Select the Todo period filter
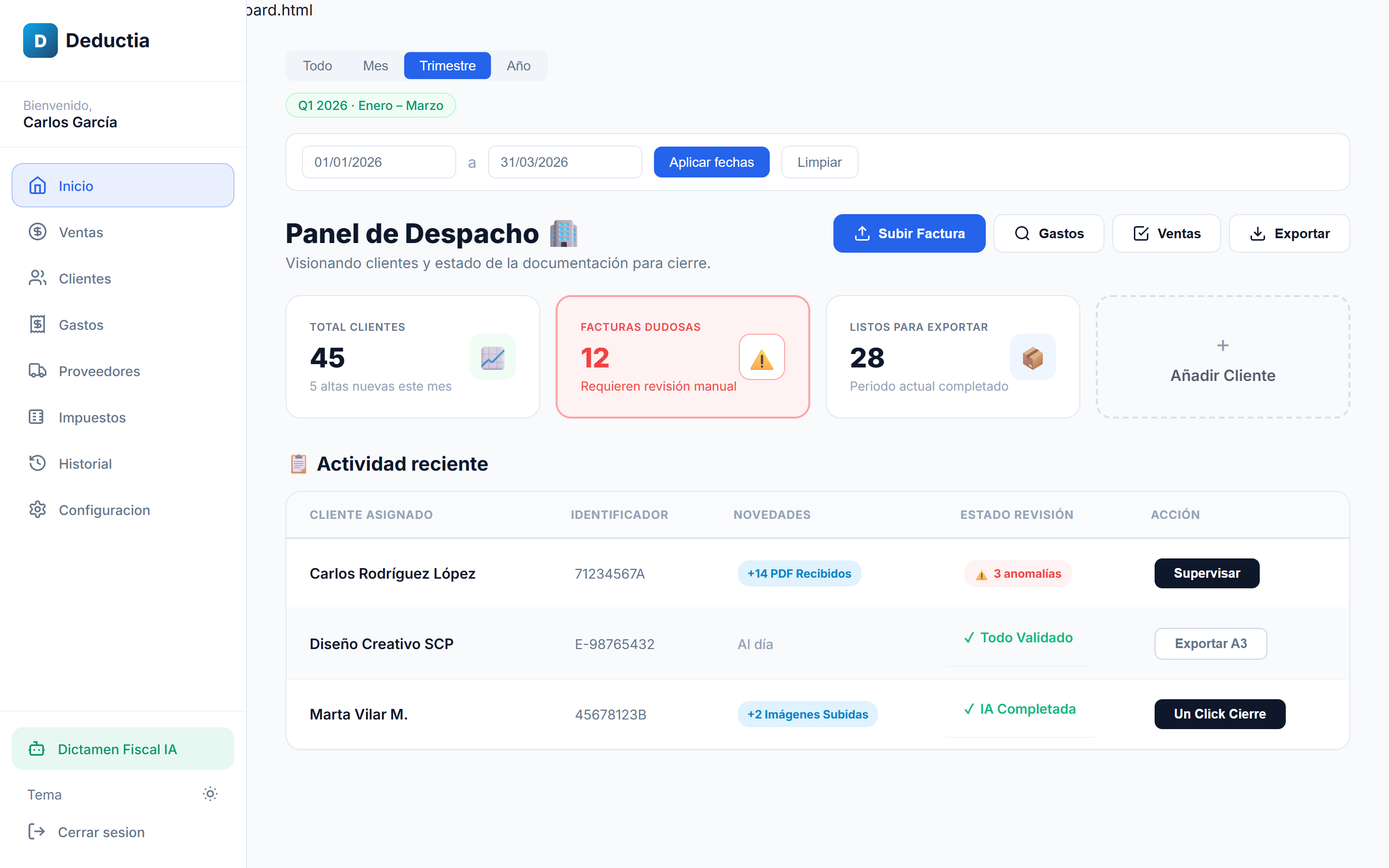Image resolution: width=1389 pixels, height=868 pixels. (x=317, y=66)
